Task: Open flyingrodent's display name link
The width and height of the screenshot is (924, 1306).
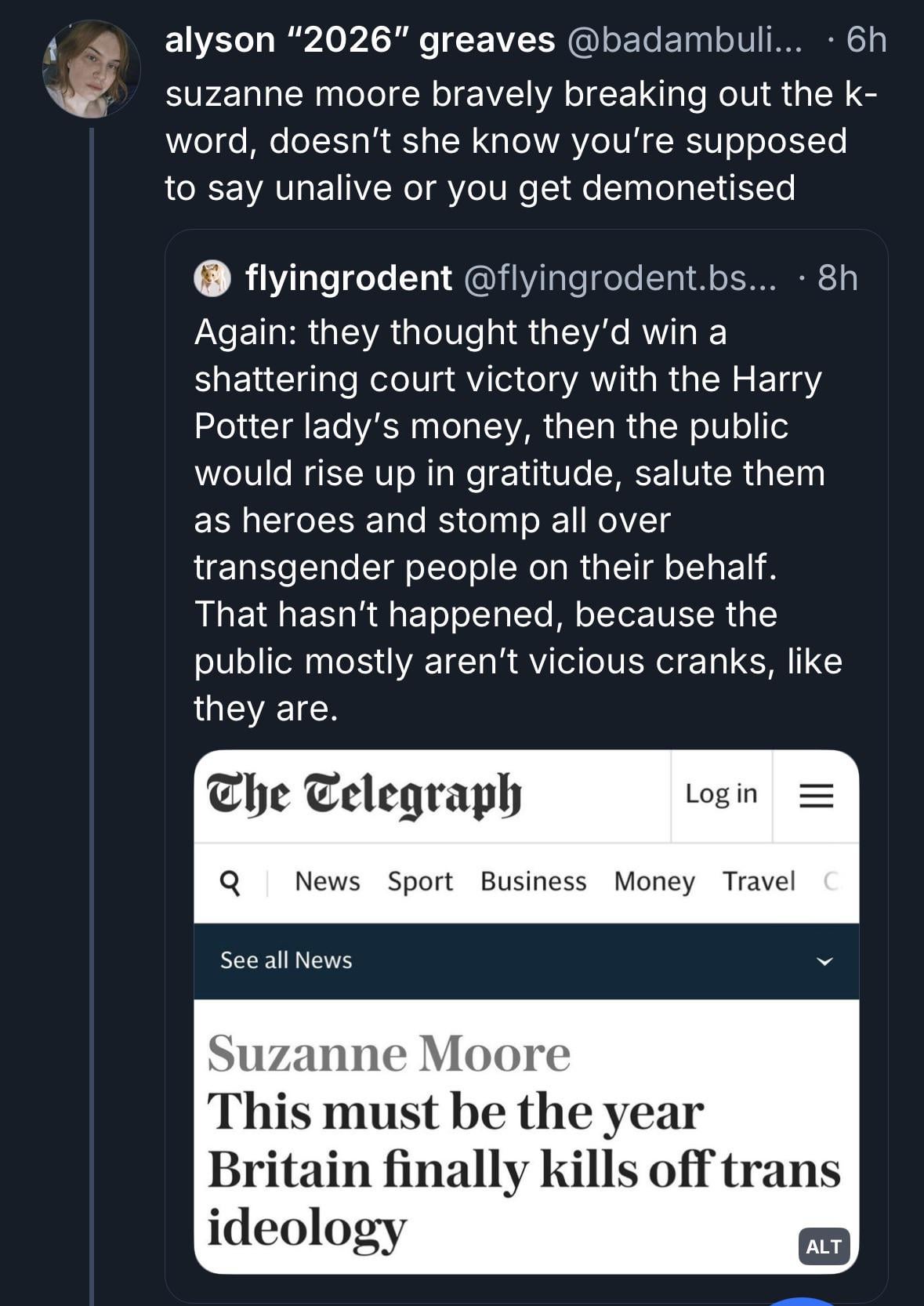Action: click(x=349, y=278)
